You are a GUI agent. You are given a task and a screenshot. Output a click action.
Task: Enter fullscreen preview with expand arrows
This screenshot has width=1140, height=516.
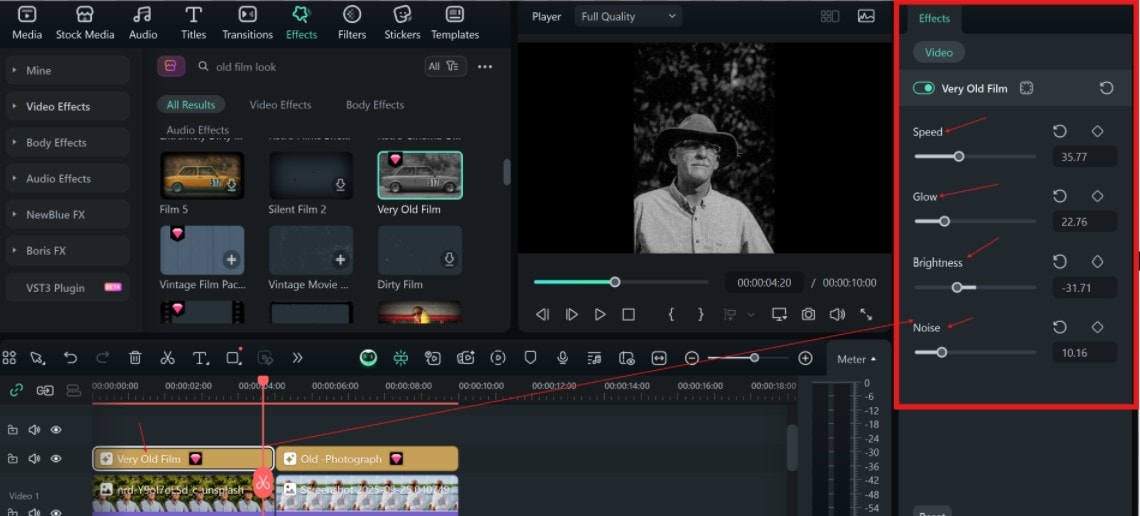point(866,315)
